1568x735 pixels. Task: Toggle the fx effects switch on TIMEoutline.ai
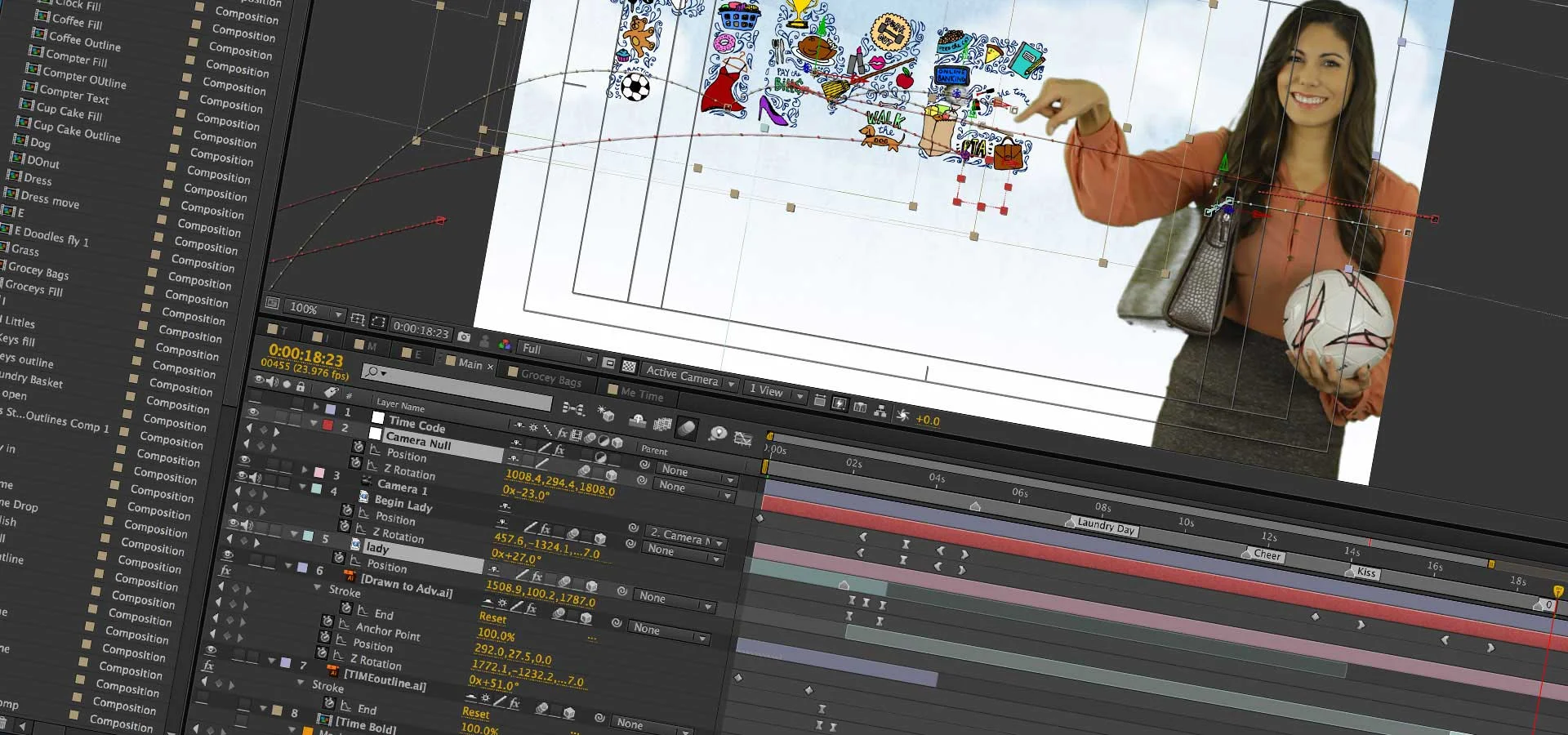coord(514,702)
